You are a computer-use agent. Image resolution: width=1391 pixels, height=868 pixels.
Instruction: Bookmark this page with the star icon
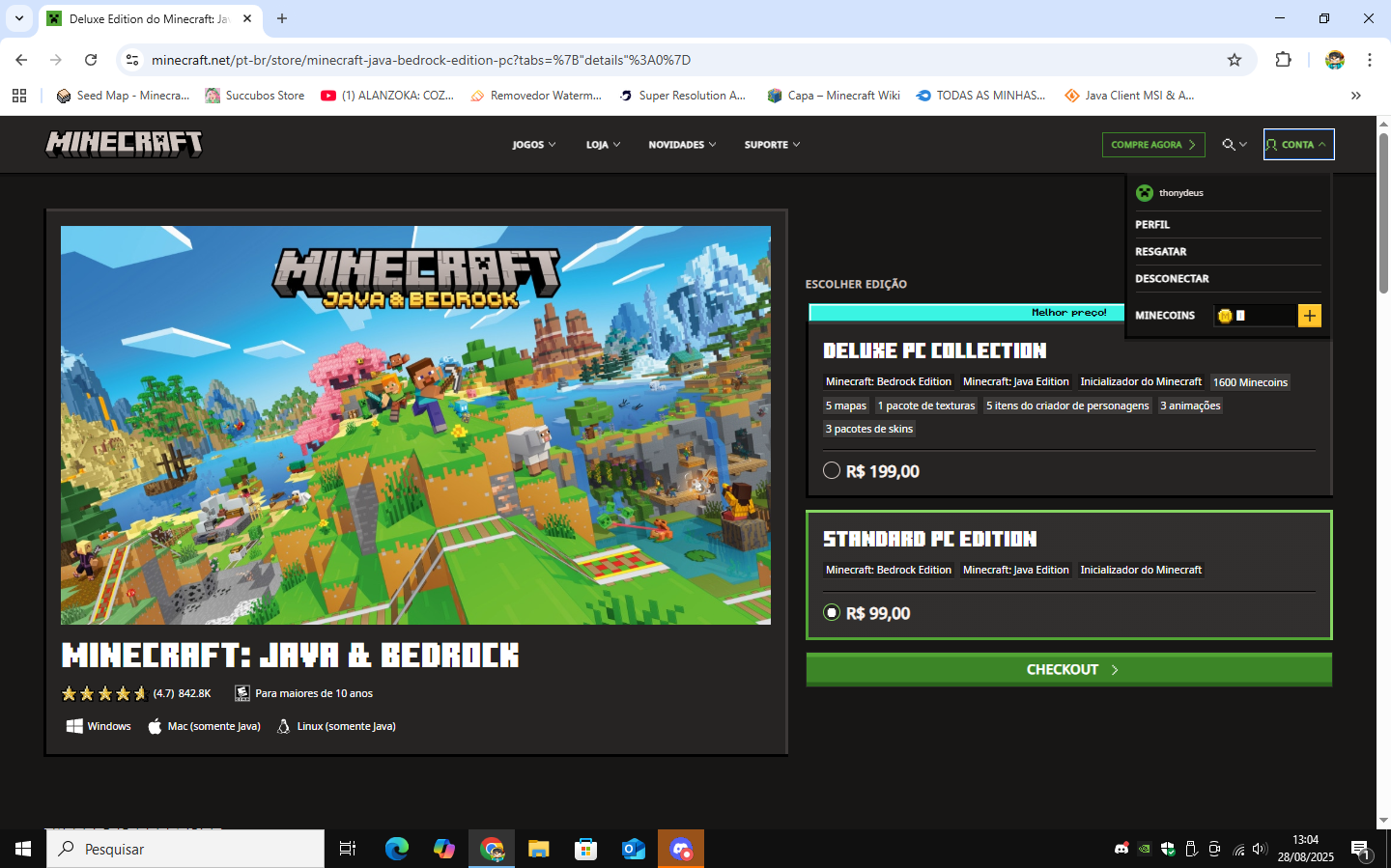tap(1235, 60)
